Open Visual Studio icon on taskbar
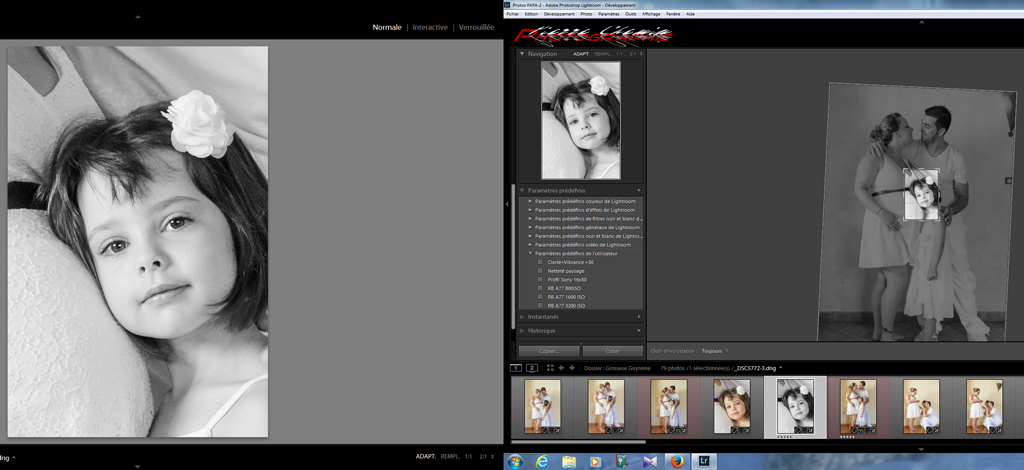 click(649, 462)
